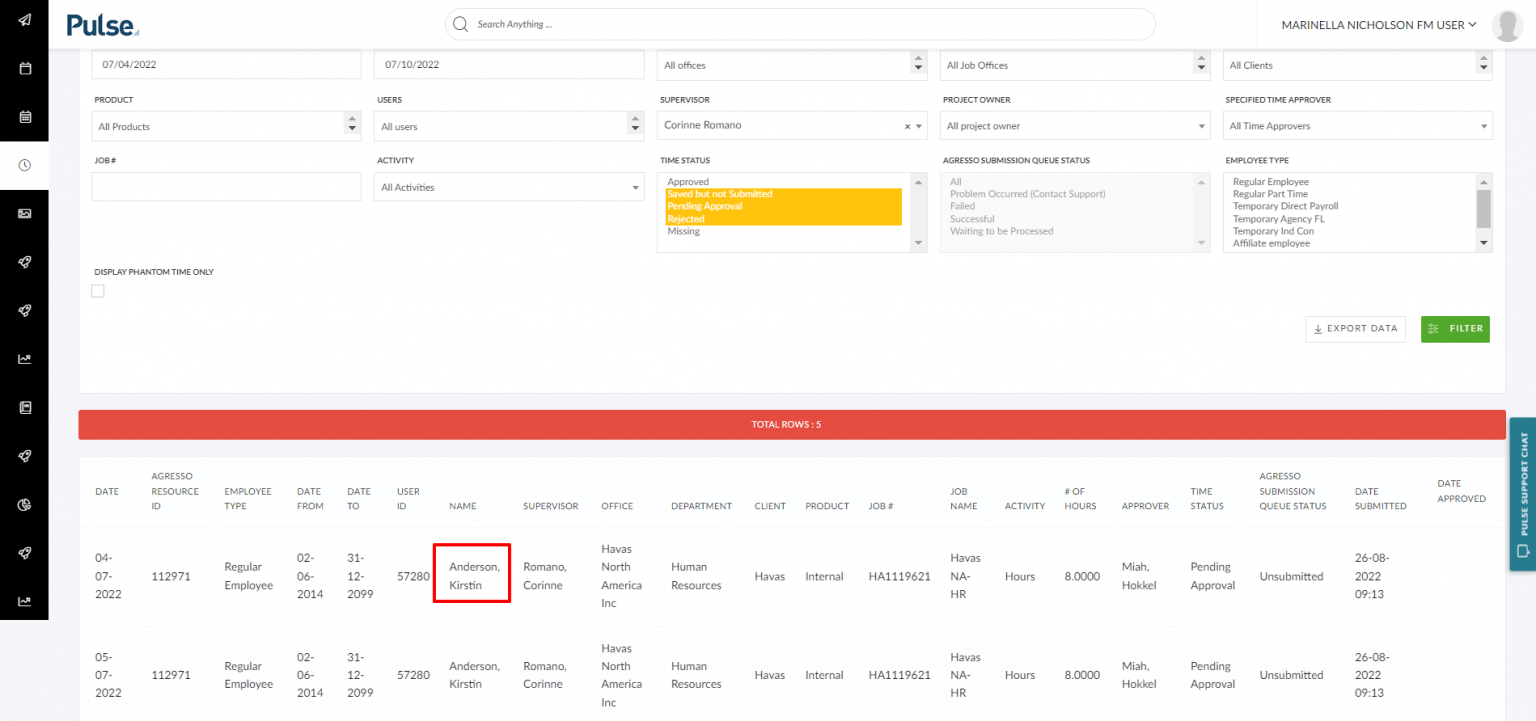This screenshot has height=721, width=1536.
Task: Click the Export Data button
Action: [x=1355, y=328]
